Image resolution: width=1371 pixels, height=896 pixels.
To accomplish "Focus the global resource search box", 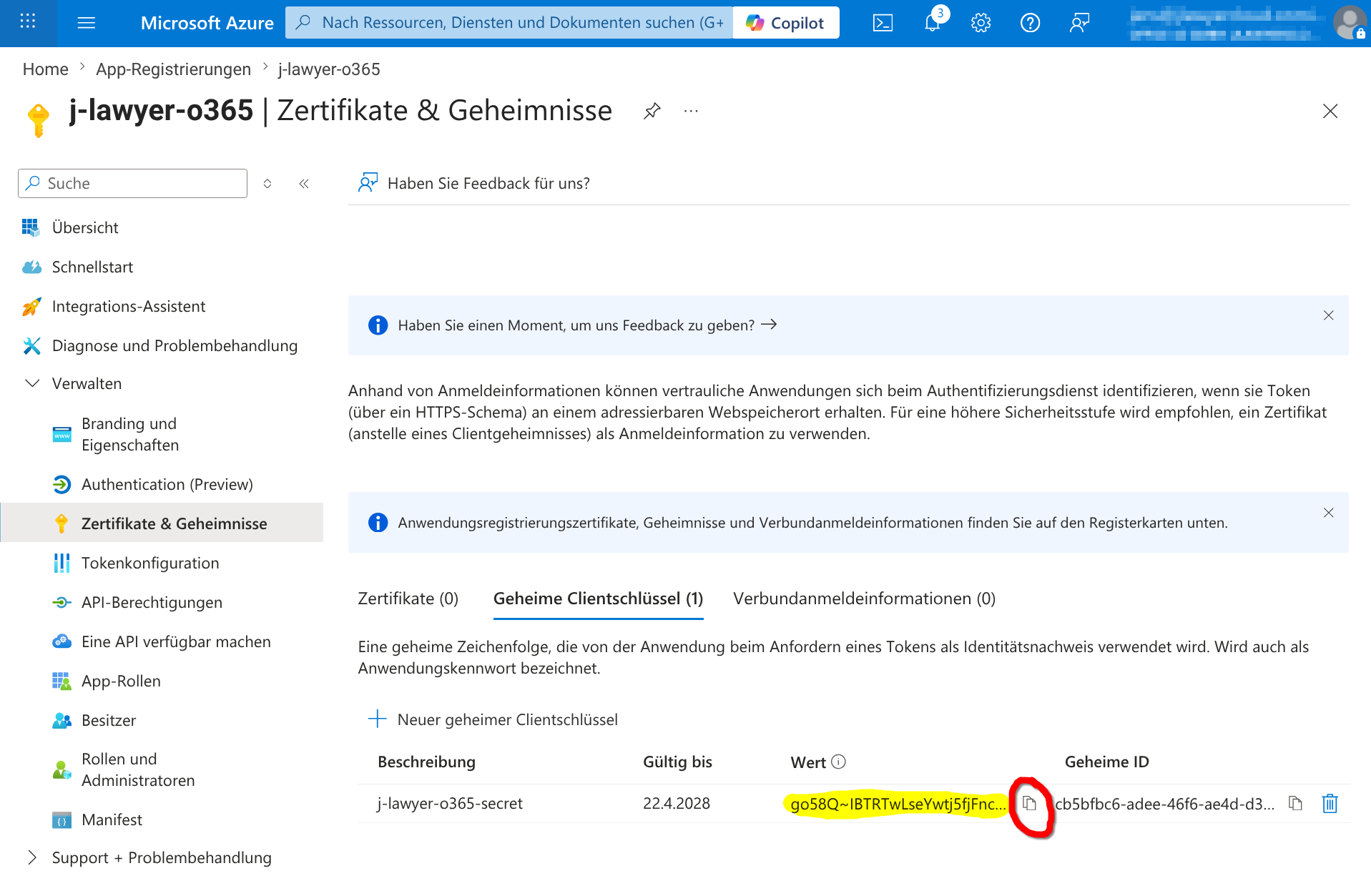I will (x=509, y=23).
